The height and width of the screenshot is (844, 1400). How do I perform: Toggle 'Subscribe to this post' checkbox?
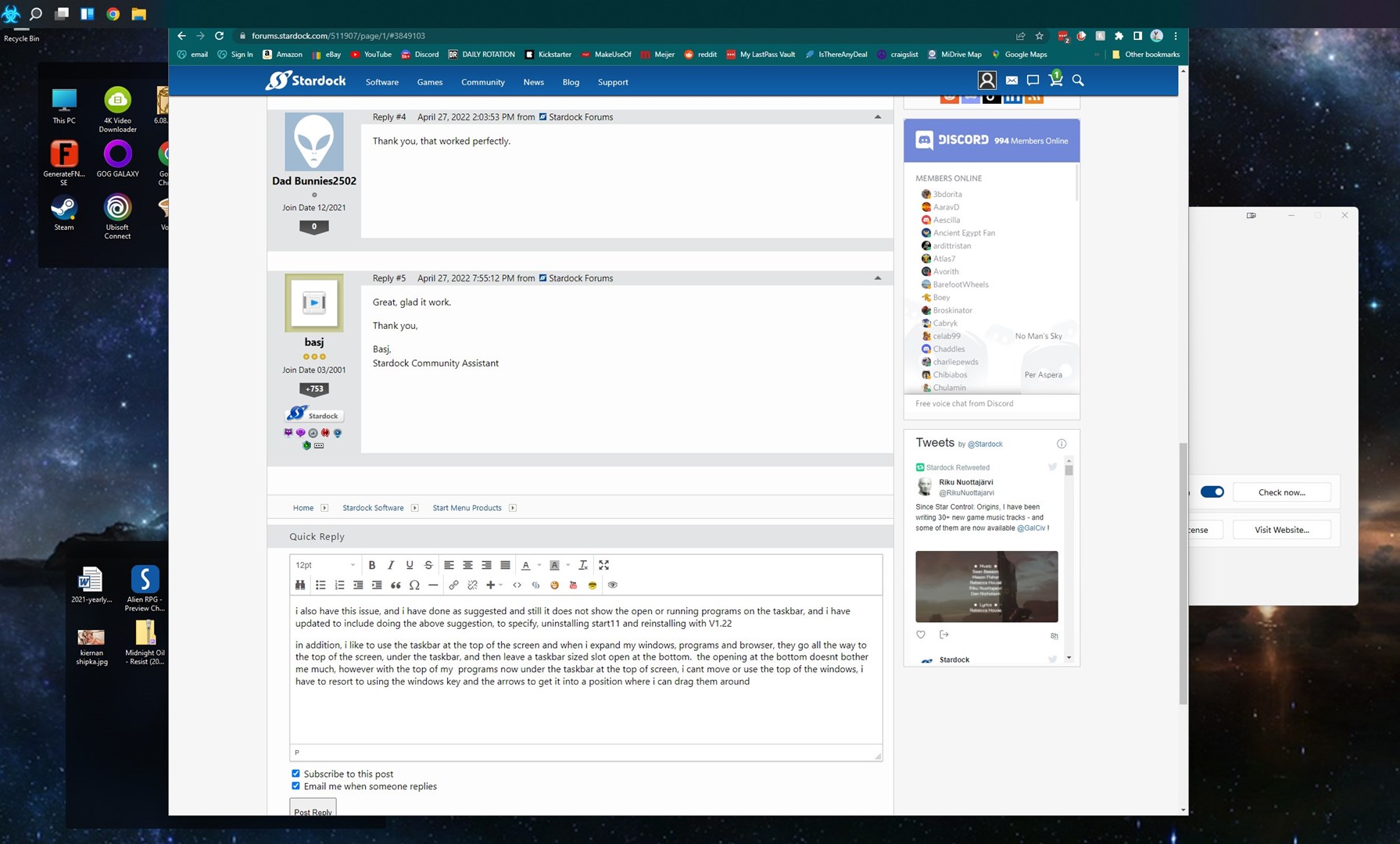(x=295, y=774)
